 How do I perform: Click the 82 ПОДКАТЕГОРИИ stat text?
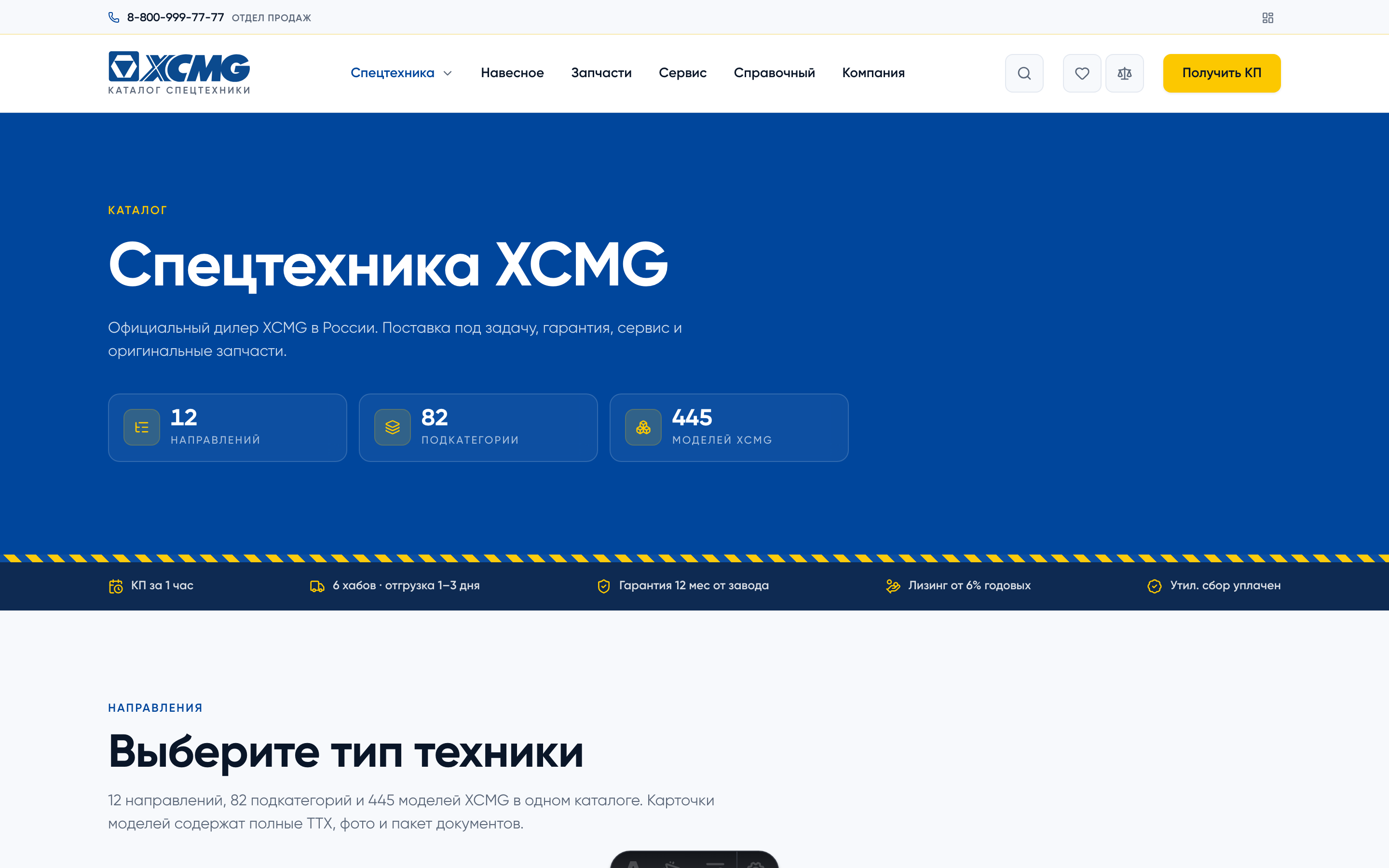470,426
